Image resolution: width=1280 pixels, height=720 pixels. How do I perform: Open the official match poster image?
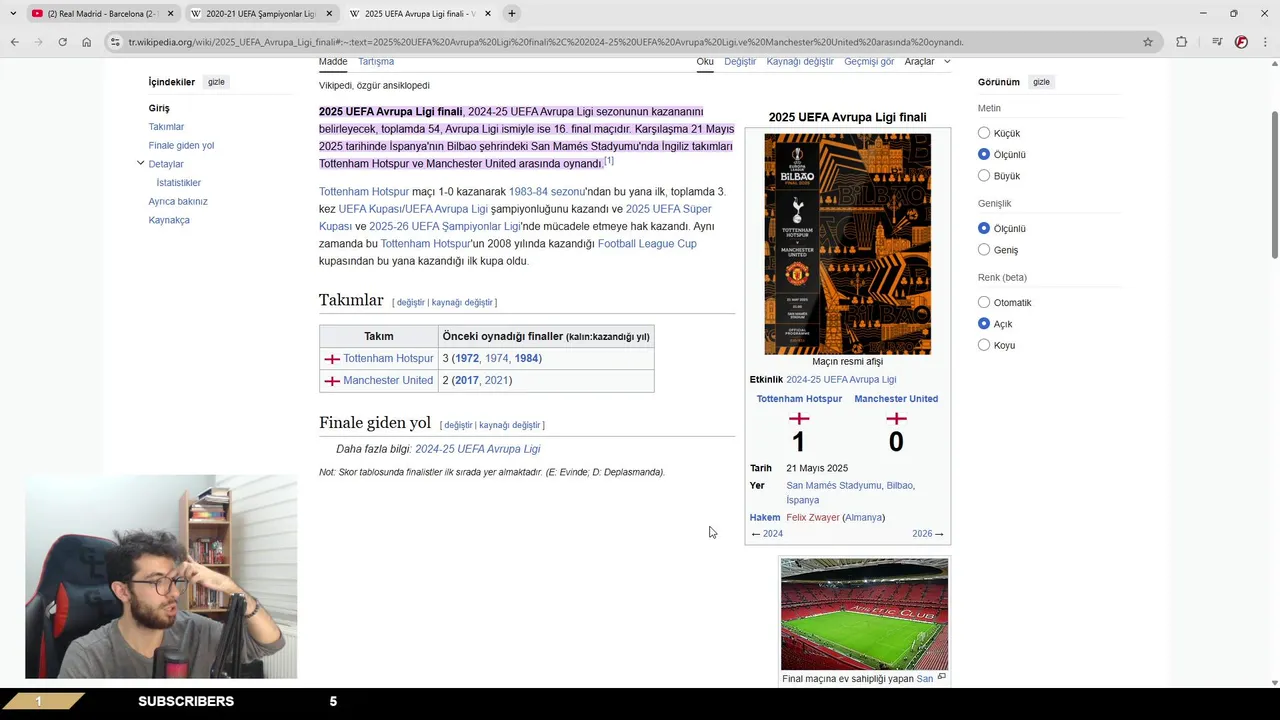[x=848, y=244]
